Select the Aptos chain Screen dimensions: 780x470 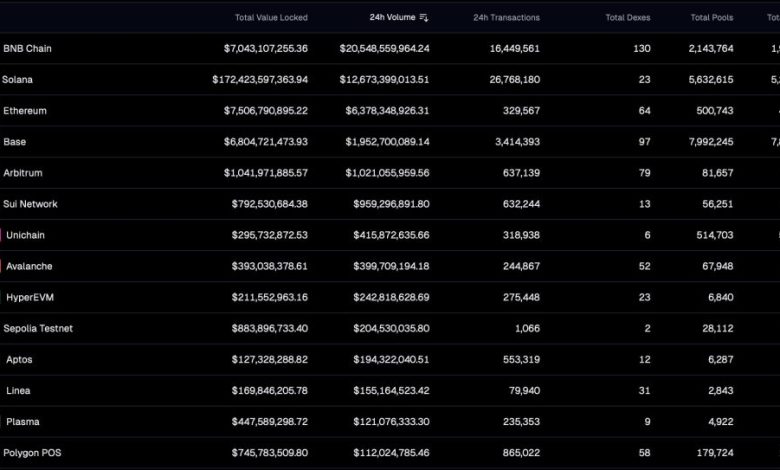(20, 360)
